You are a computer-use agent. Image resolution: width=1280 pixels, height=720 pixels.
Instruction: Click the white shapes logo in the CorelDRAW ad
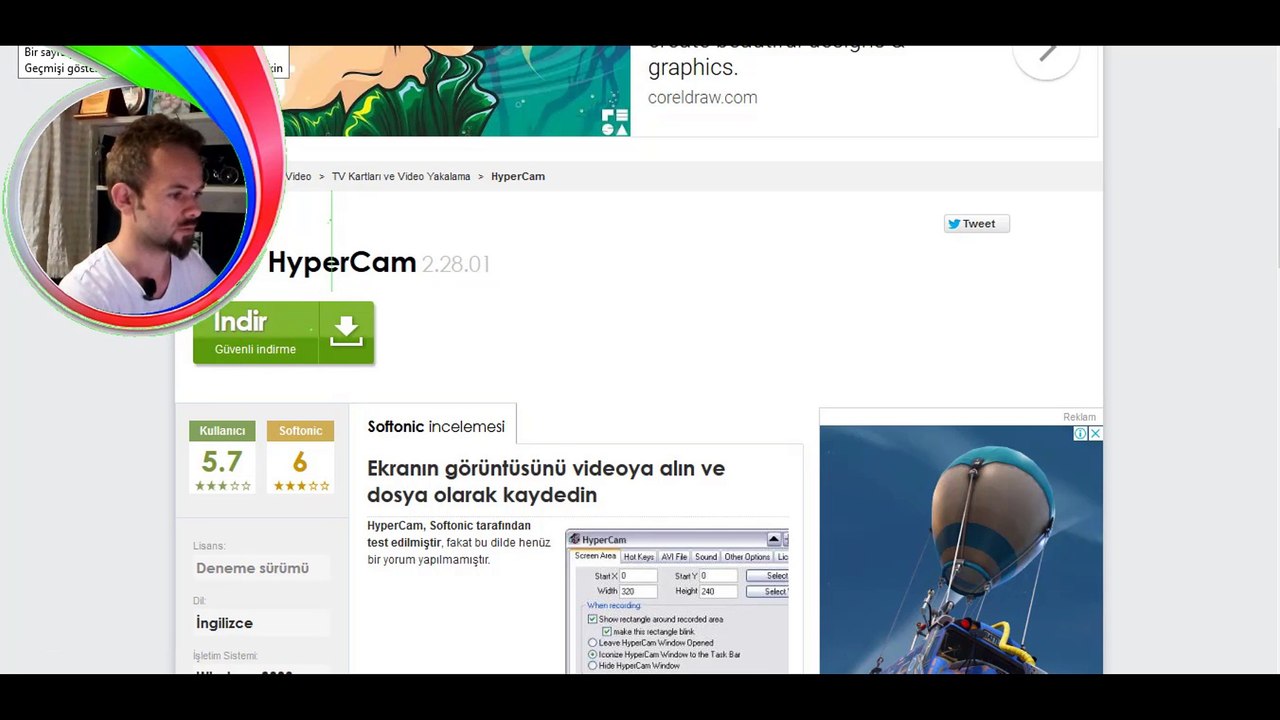[615, 121]
